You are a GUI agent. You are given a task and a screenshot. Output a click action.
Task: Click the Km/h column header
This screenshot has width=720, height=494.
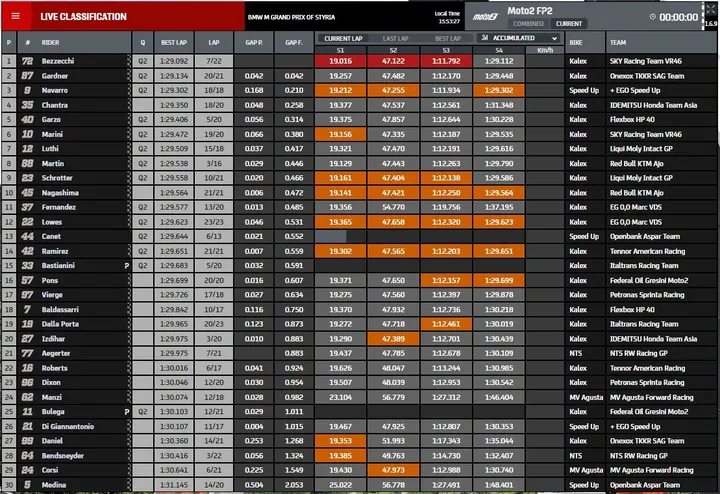tap(545, 50)
